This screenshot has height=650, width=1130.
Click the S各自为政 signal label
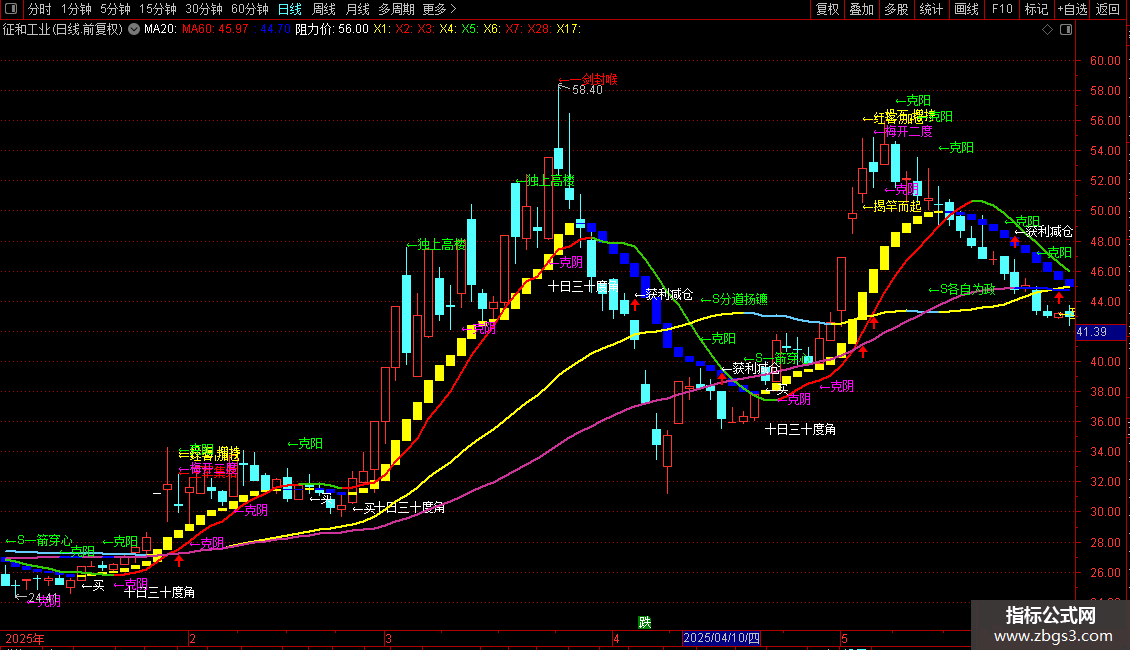(x=962, y=289)
